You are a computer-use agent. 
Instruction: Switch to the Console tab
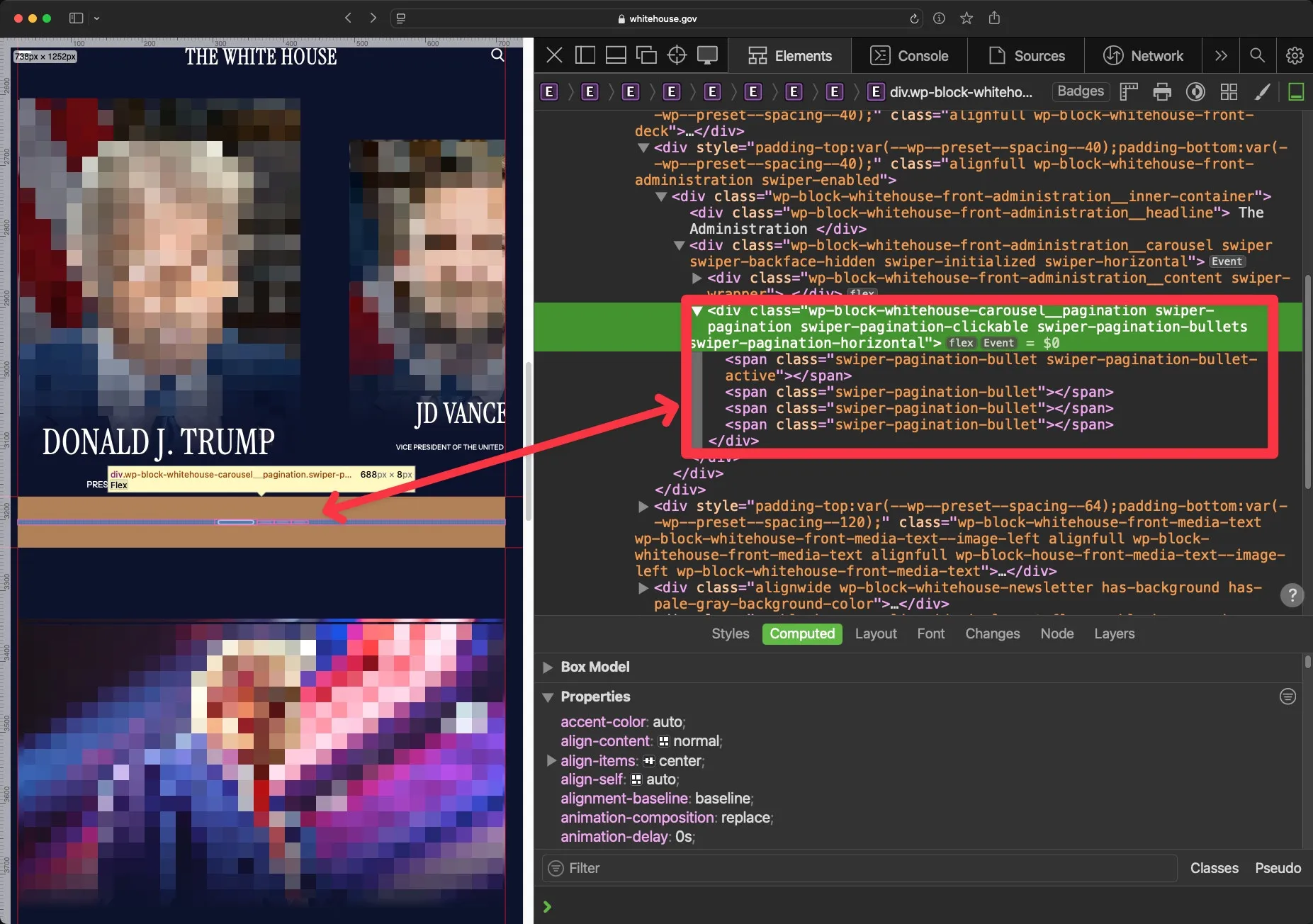click(x=909, y=55)
